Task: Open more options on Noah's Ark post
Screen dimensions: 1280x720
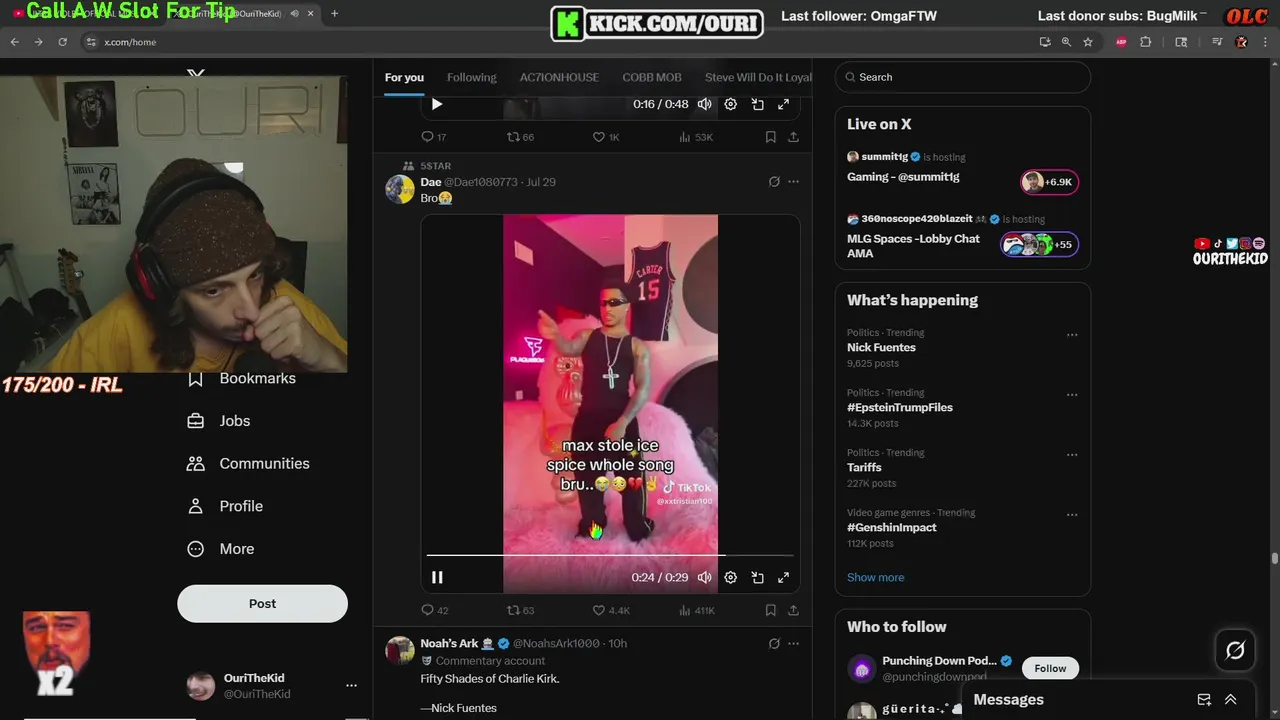Action: pos(794,643)
